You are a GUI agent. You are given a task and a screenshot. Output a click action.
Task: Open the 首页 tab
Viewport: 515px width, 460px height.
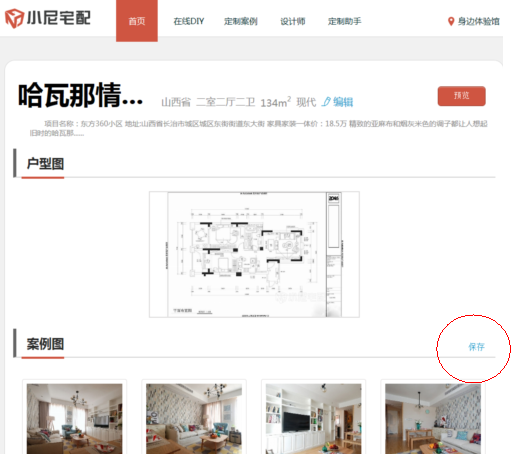(x=137, y=21)
